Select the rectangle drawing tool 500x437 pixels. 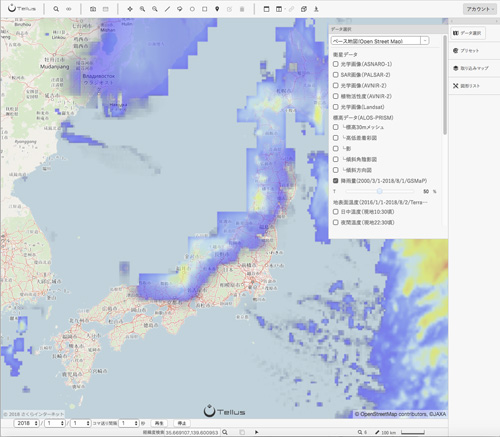click(205, 9)
